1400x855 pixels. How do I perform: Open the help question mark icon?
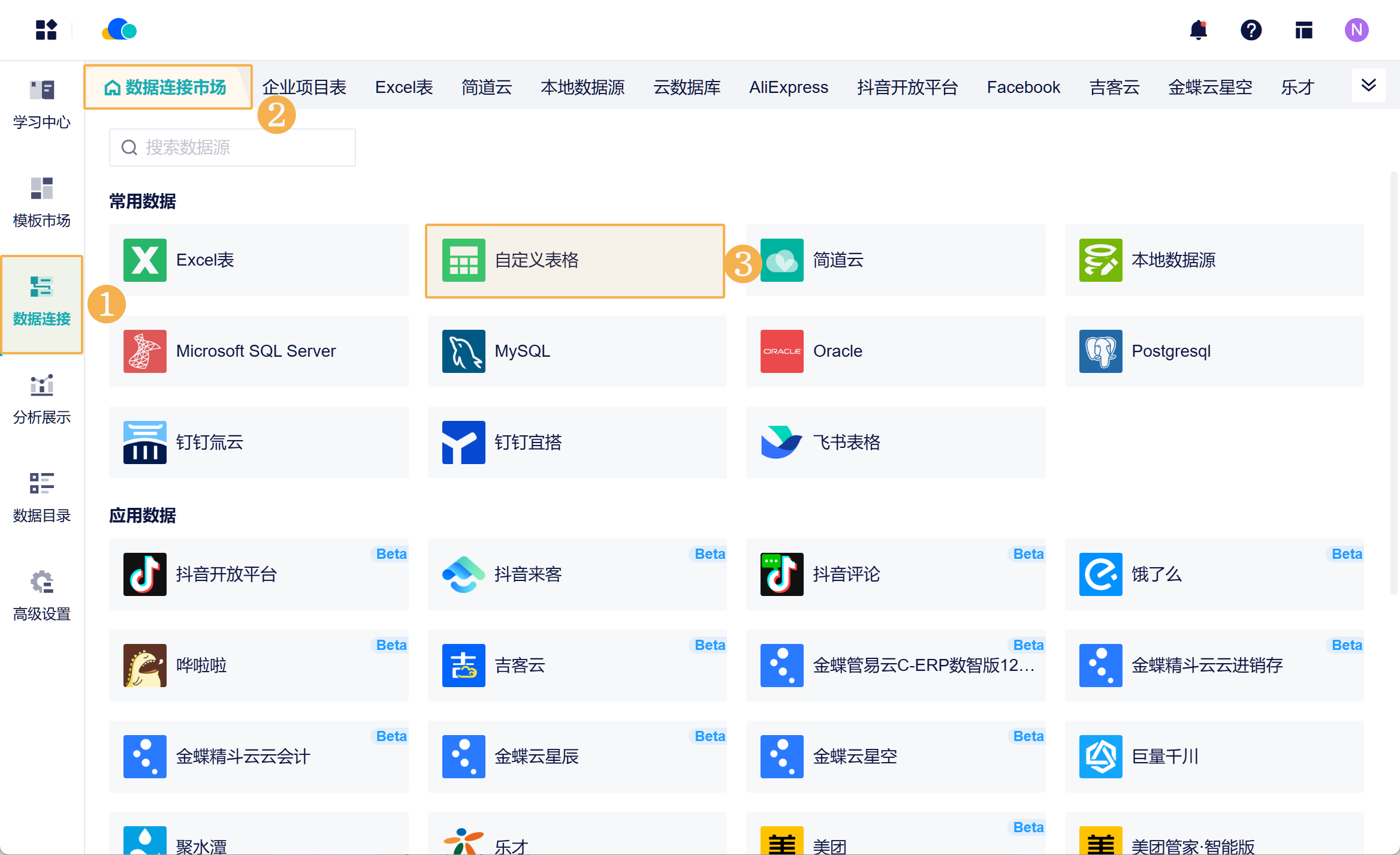click(x=1251, y=30)
